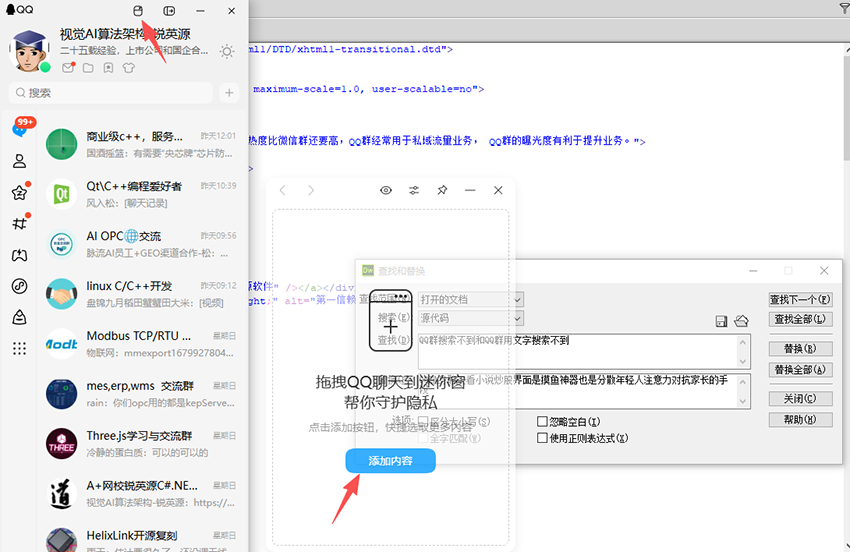Viewport: 850px width, 552px height.
Task: Open the QQ files folder icon under profile
Action: pyautogui.click(x=88, y=68)
